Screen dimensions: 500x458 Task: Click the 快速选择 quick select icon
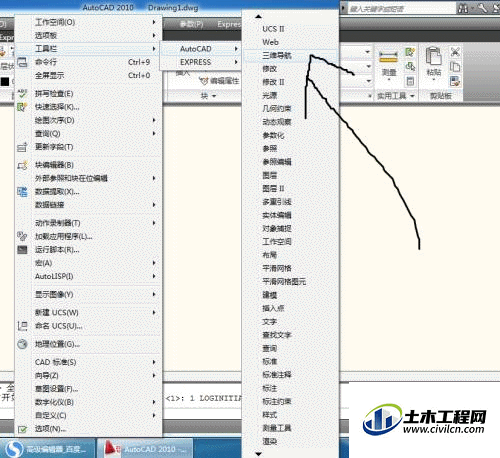click(22, 107)
